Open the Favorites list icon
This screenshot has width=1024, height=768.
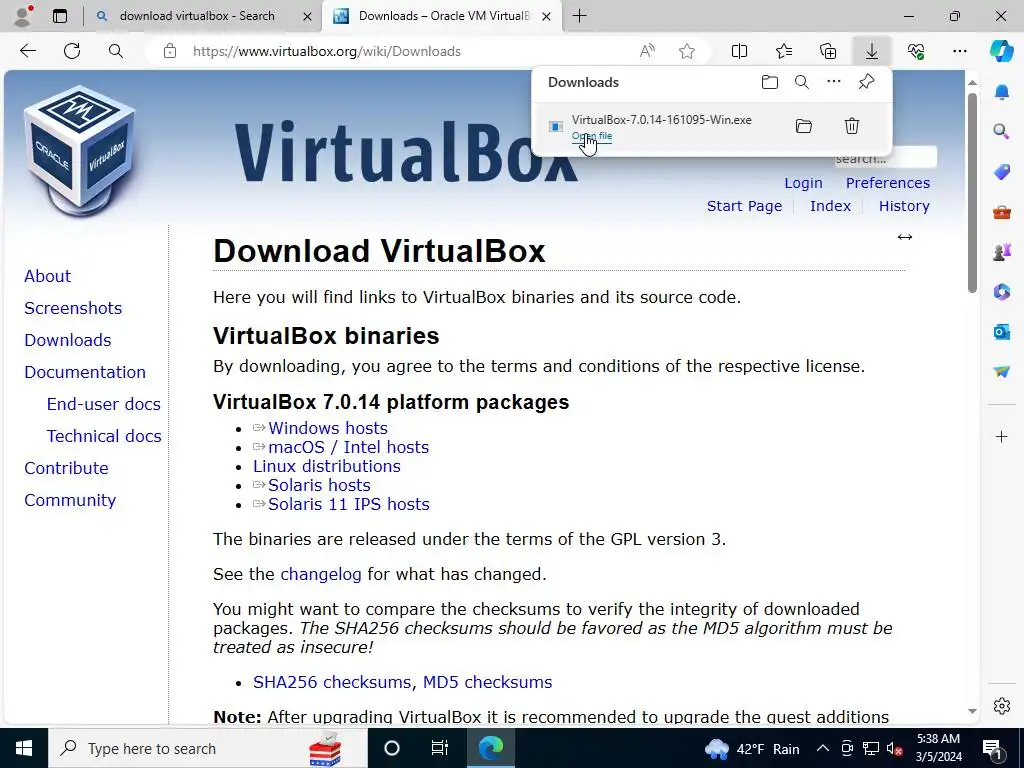tap(784, 51)
